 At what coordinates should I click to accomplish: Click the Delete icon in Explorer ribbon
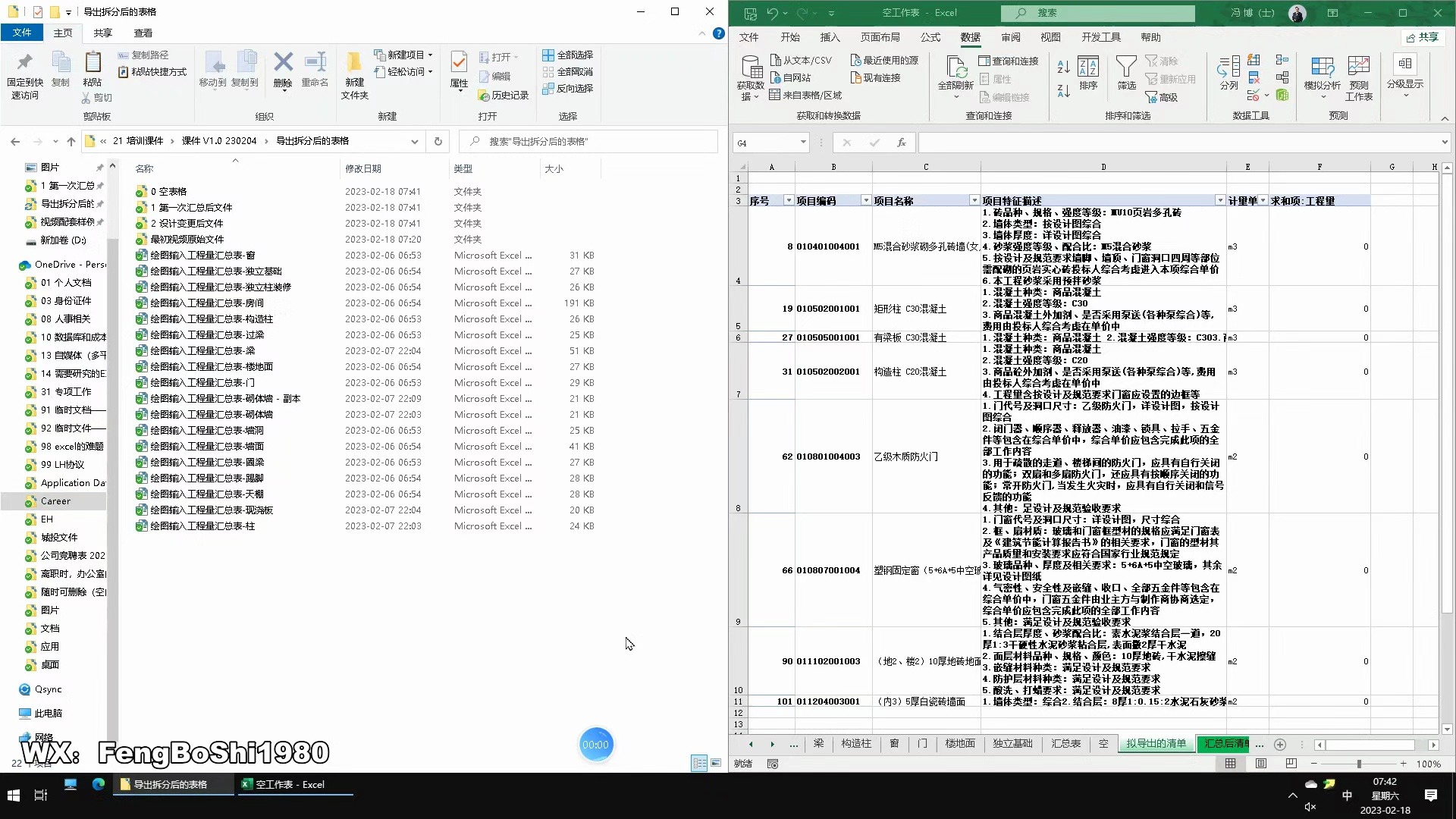click(x=283, y=62)
